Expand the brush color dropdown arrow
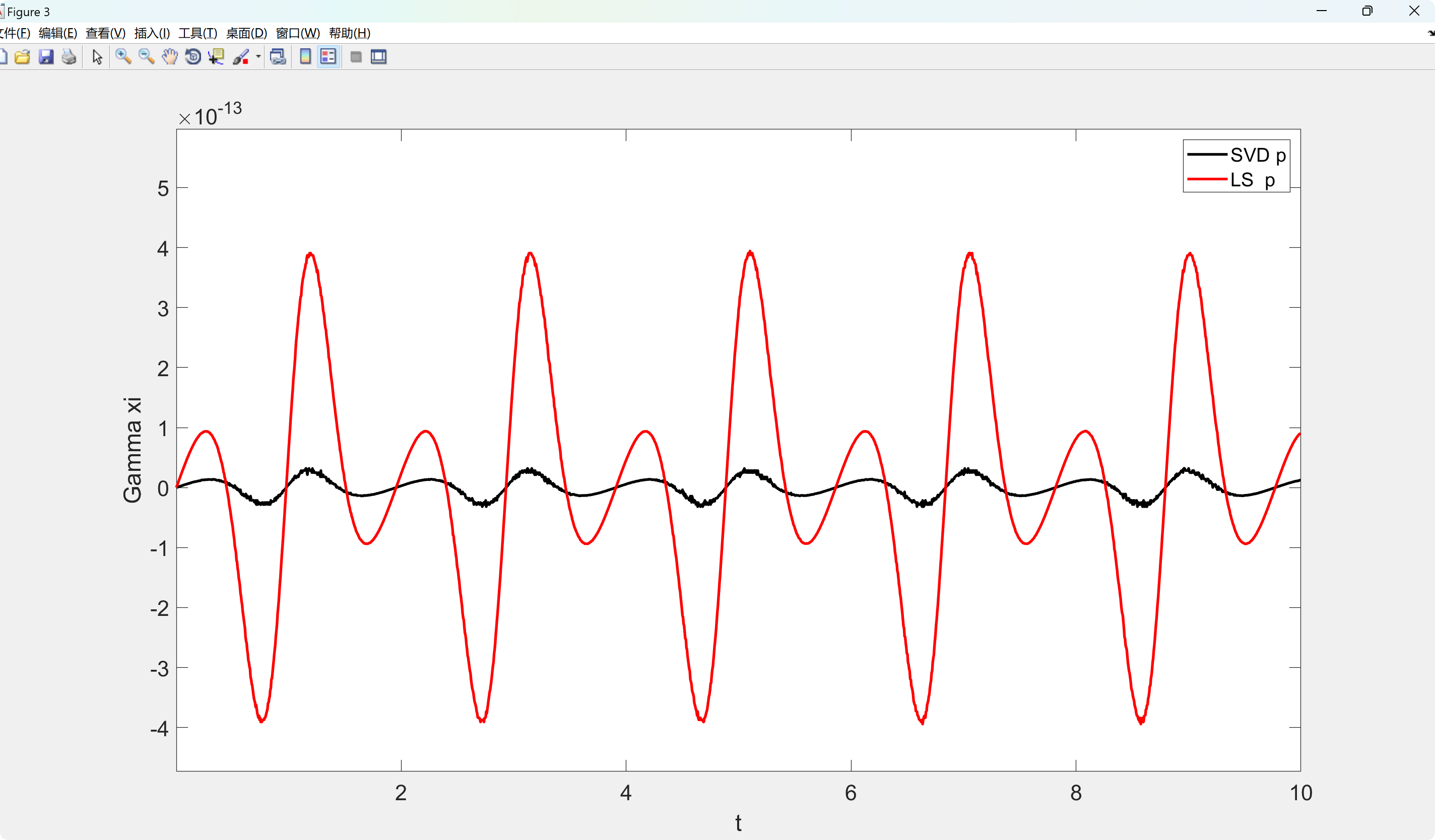The height and width of the screenshot is (840, 1435). pos(258,57)
